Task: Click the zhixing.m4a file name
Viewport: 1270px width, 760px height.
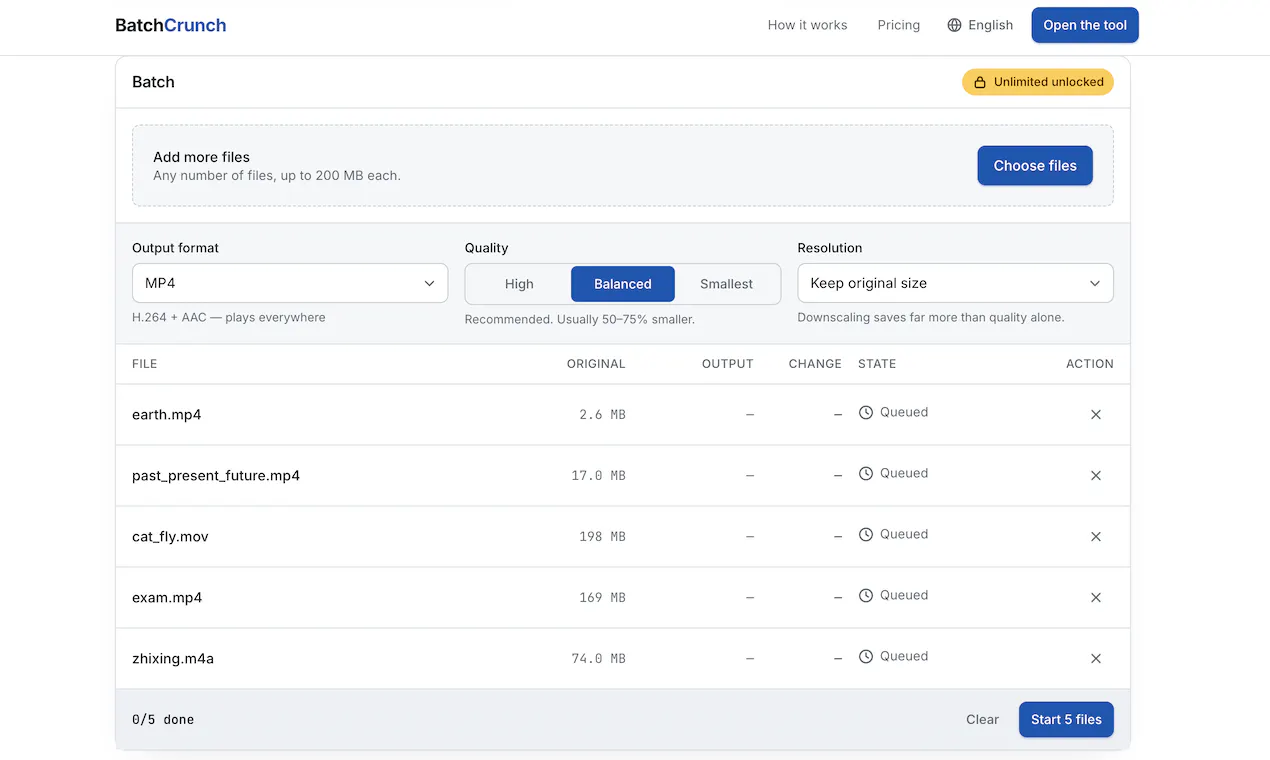Action: [x=173, y=658]
